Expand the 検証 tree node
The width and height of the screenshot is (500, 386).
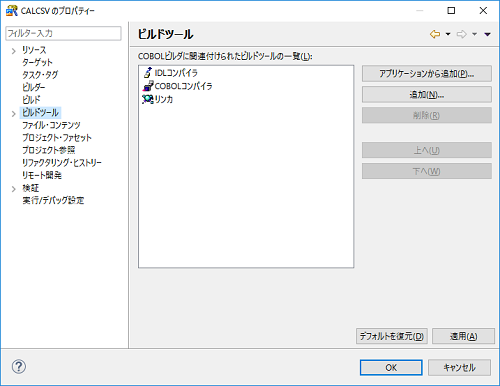[x=14, y=189]
